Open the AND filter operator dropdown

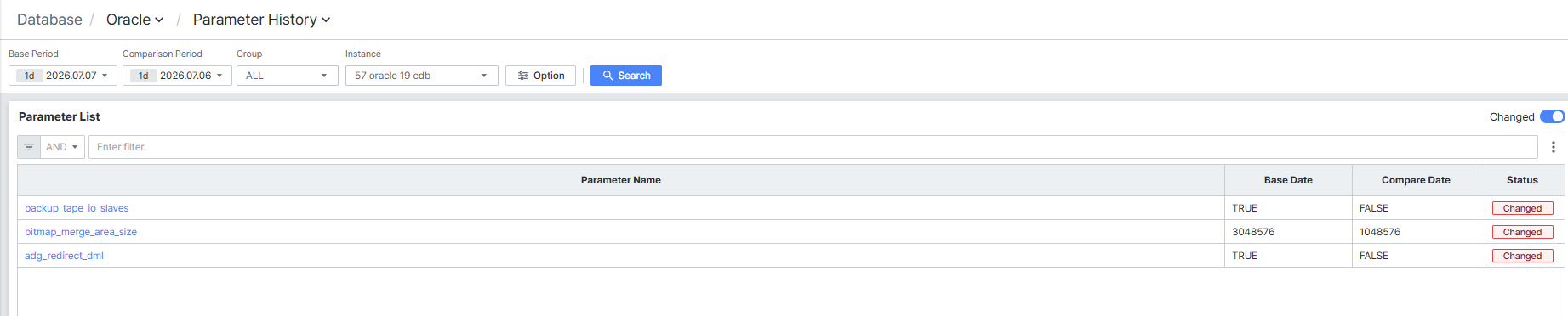click(x=62, y=147)
